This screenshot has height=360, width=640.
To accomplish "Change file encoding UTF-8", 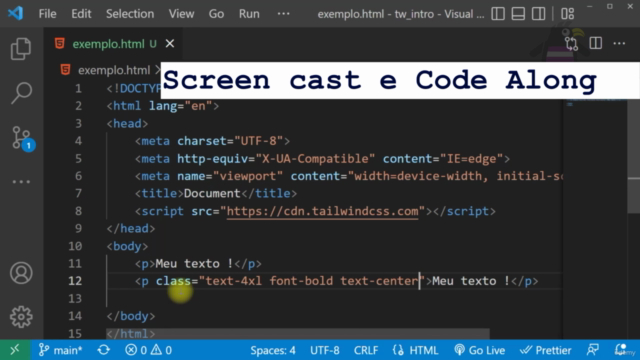I will point(324,350).
